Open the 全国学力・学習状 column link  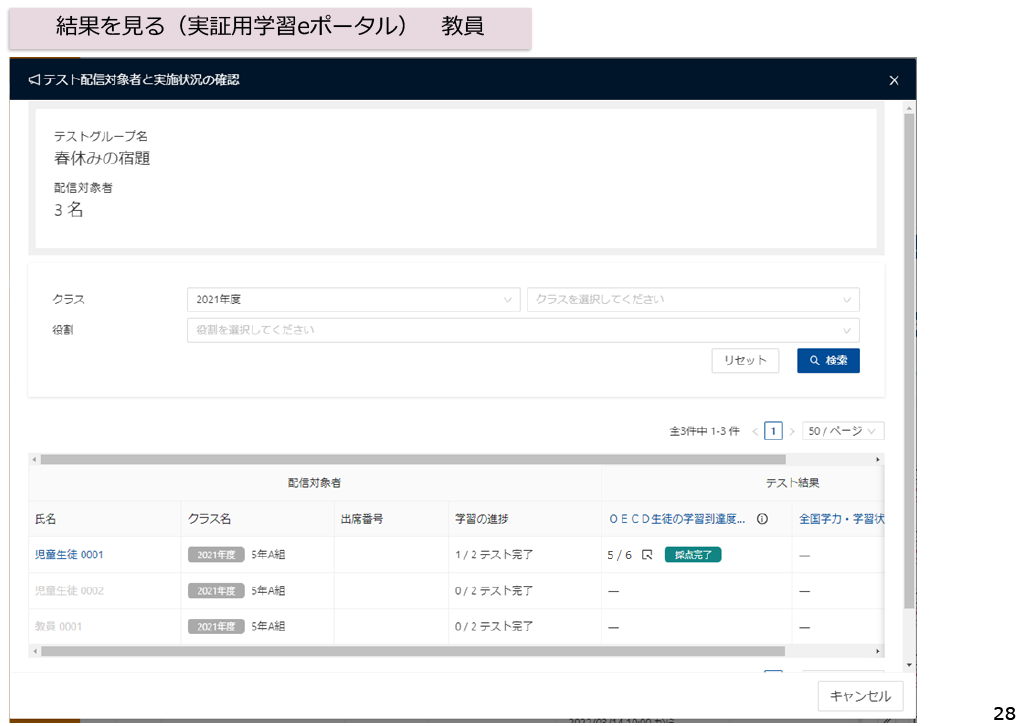(842, 519)
